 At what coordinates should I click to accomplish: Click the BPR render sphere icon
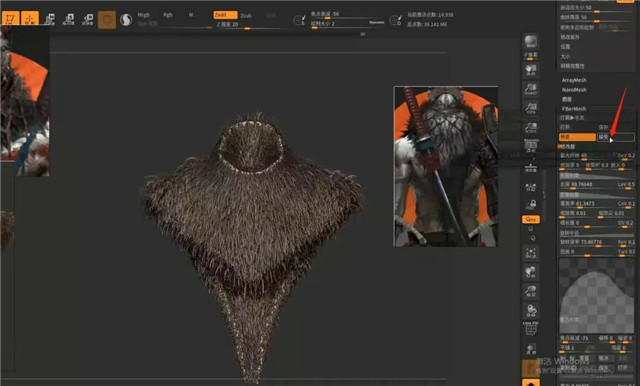[x=531, y=43]
